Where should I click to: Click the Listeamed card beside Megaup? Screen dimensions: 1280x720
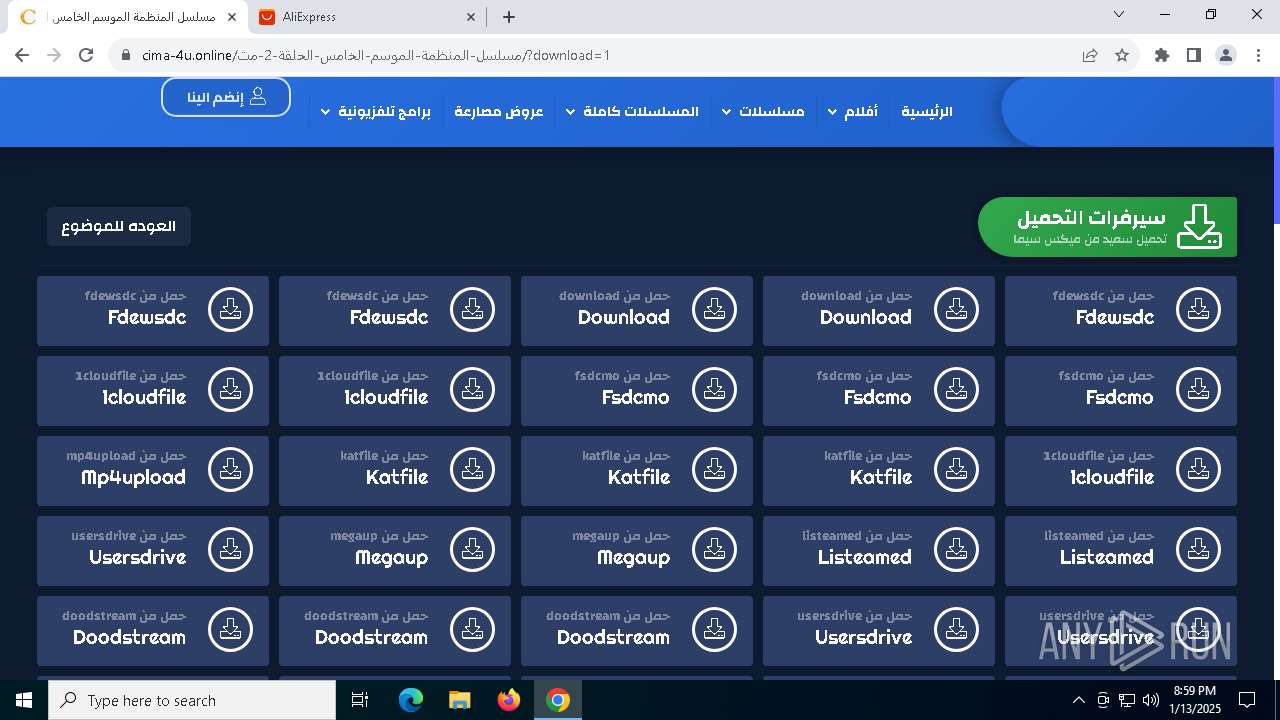click(879, 551)
